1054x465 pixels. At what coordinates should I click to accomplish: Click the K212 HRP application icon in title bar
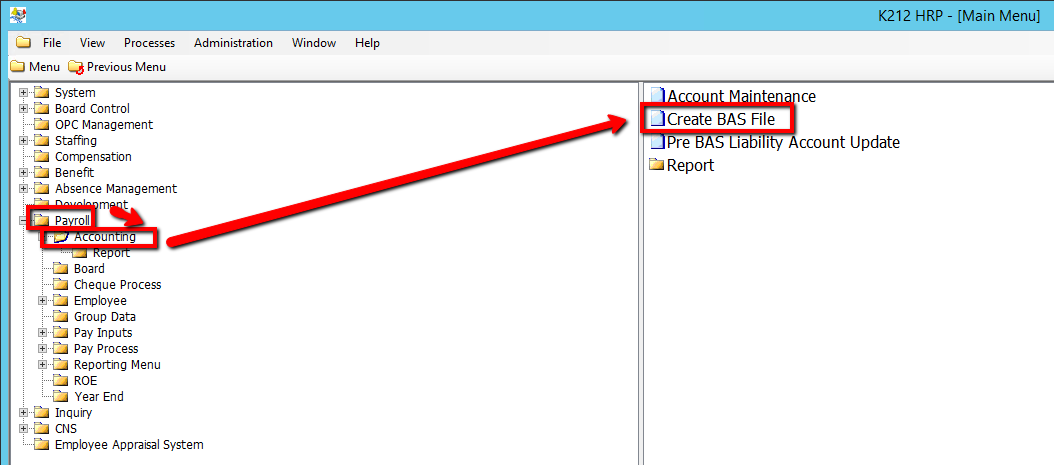pyautogui.click(x=17, y=14)
